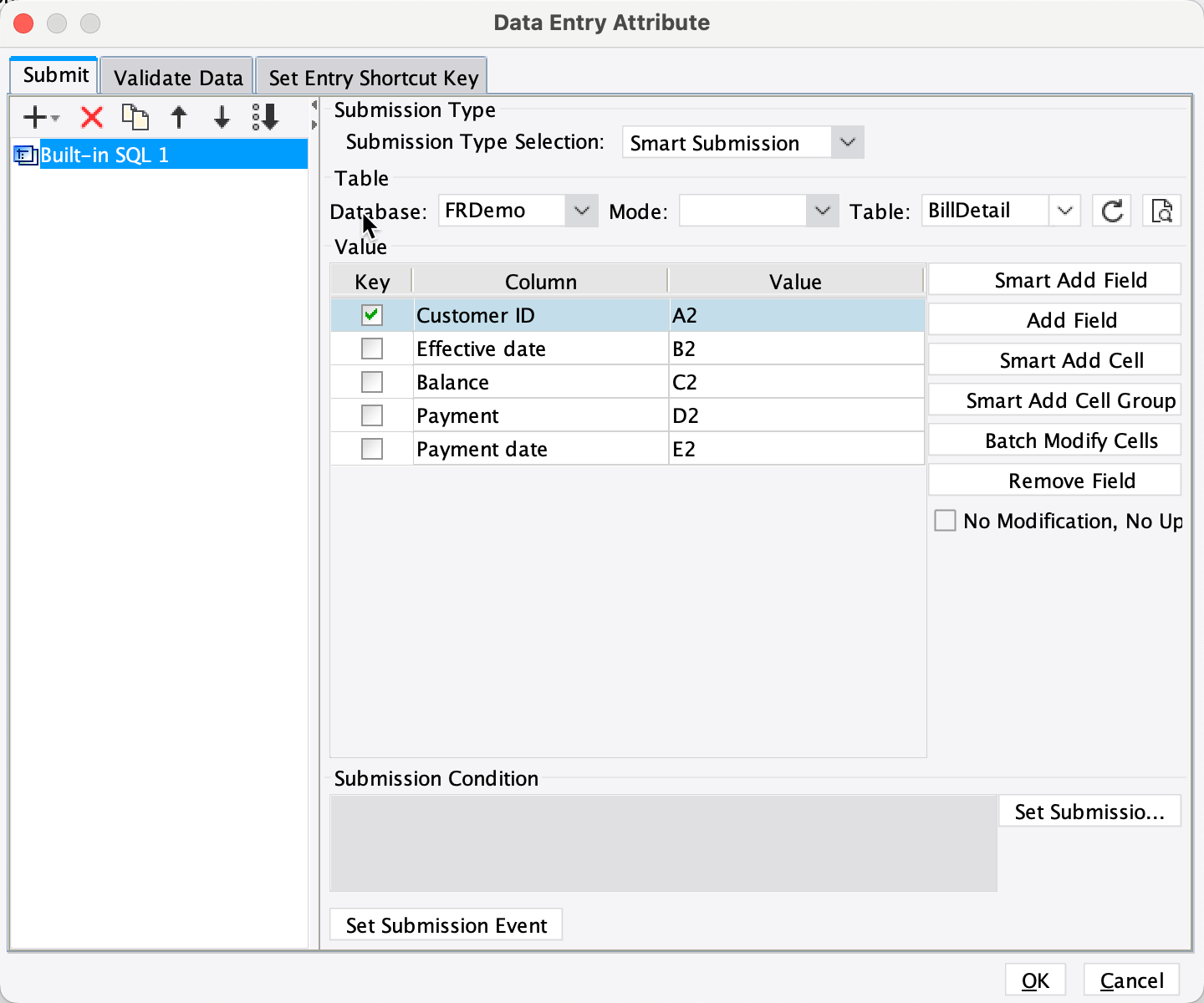Enable the key checkbox for Balance
This screenshot has height=1003, width=1204.
pos(371,381)
